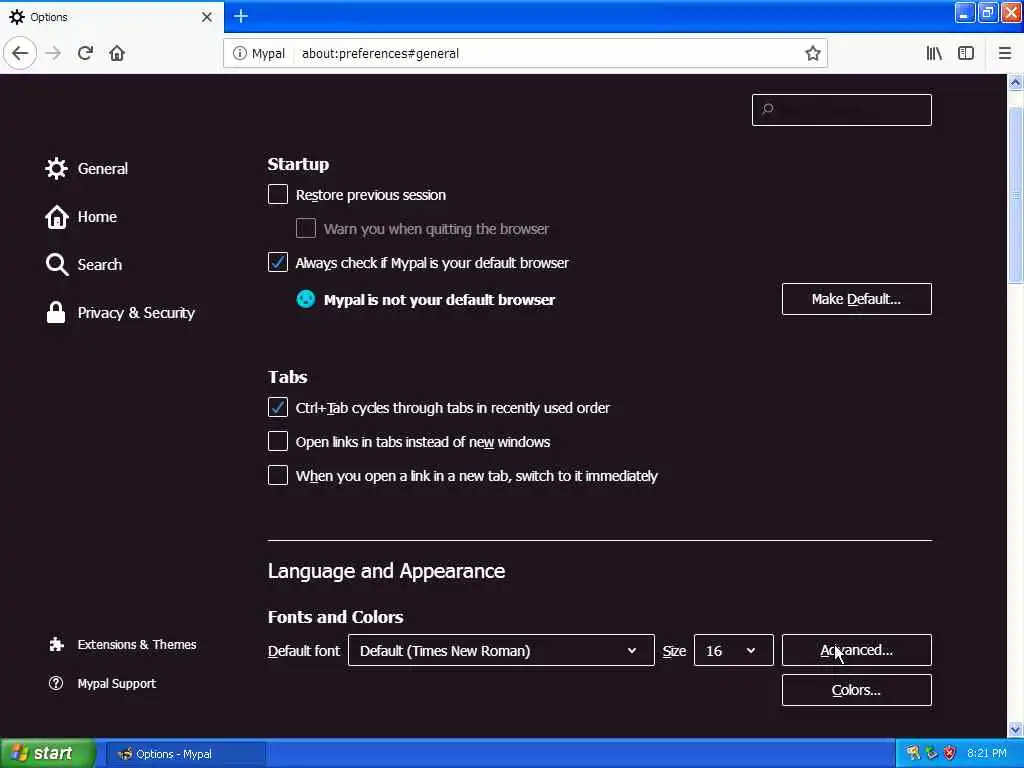Viewport: 1024px width, 768px height.
Task: Go back using the back arrow button
Action: (20, 53)
